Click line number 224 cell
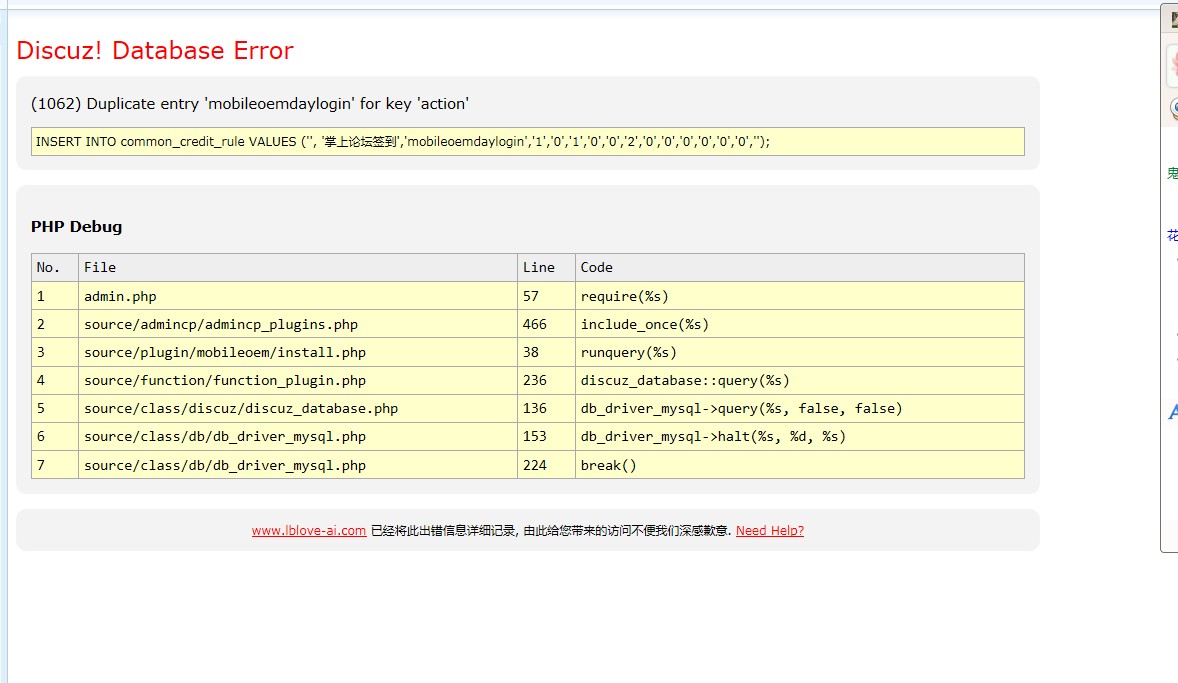 tap(546, 465)
